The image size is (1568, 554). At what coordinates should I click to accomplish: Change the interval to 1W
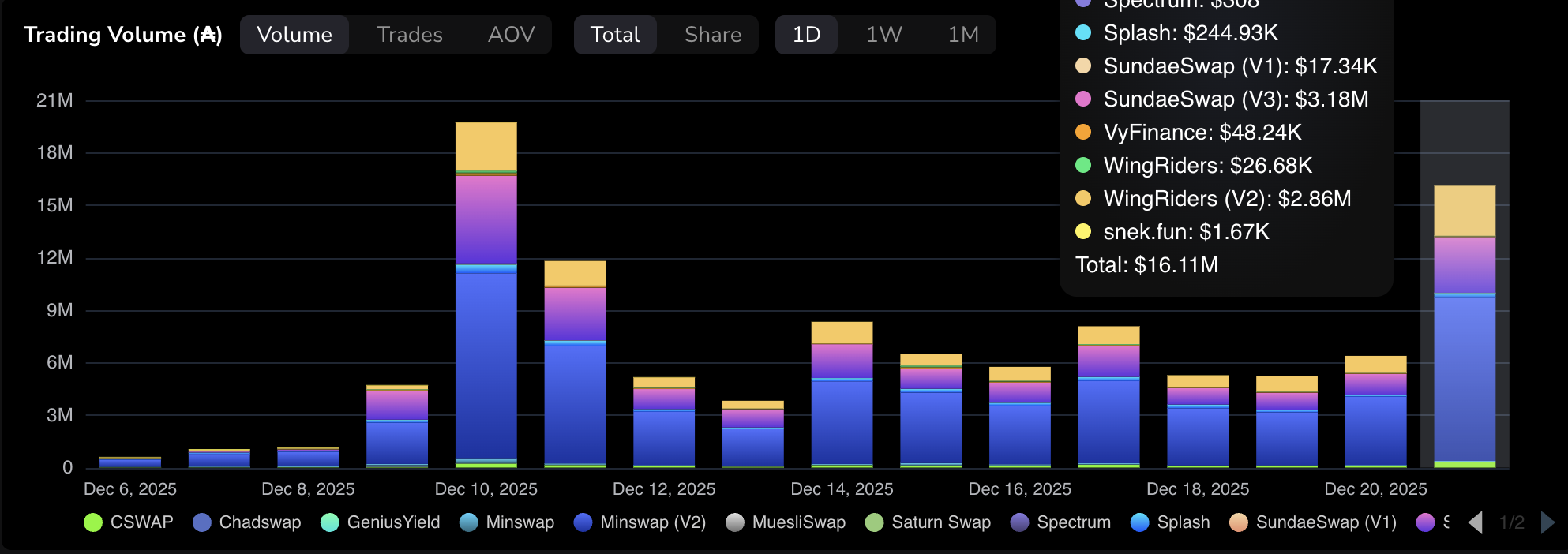pyautogui.click(x=883, y=35)
